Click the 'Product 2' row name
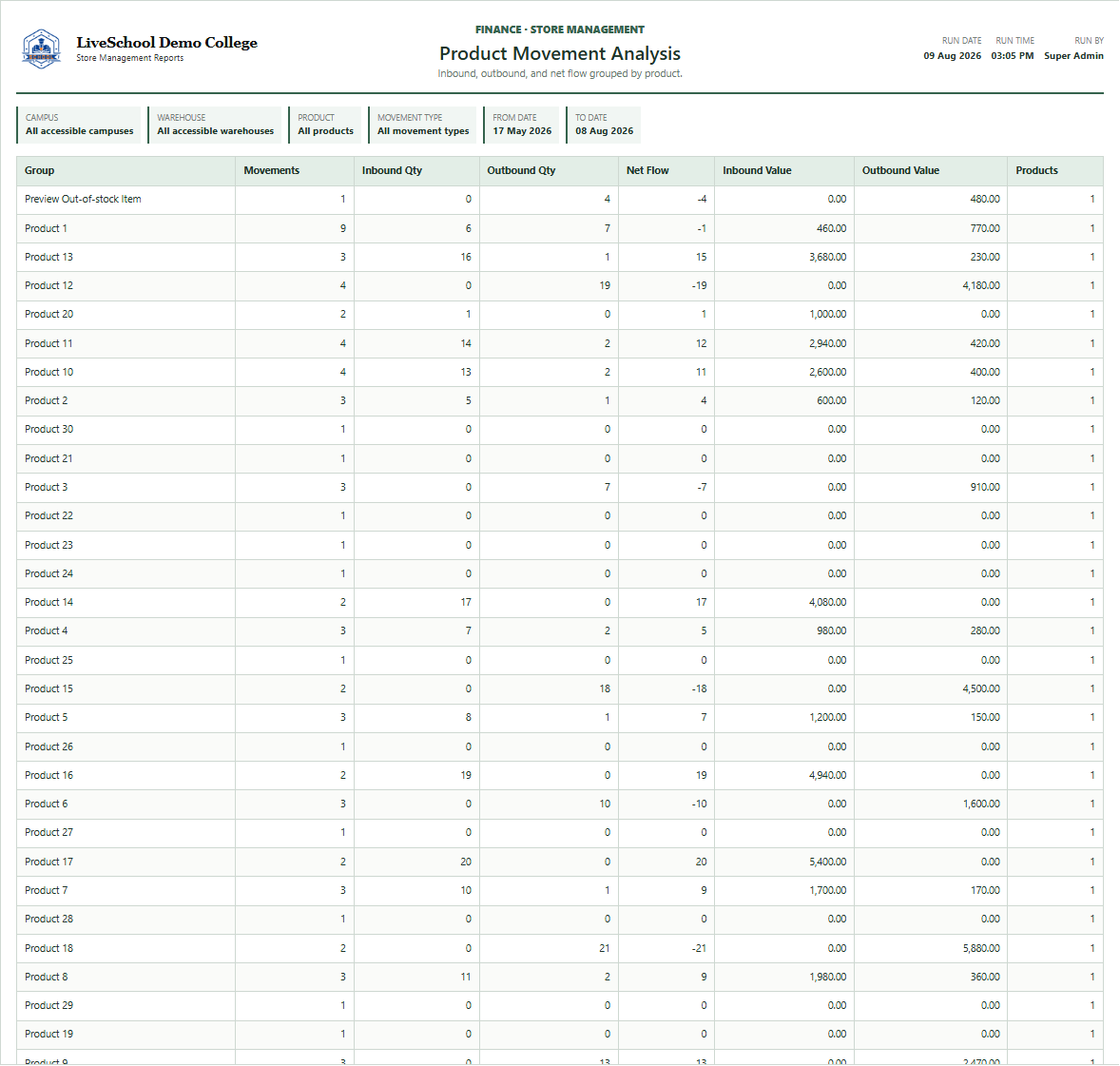Viewport: 1120px width, 1066px height. pos(47,401)
